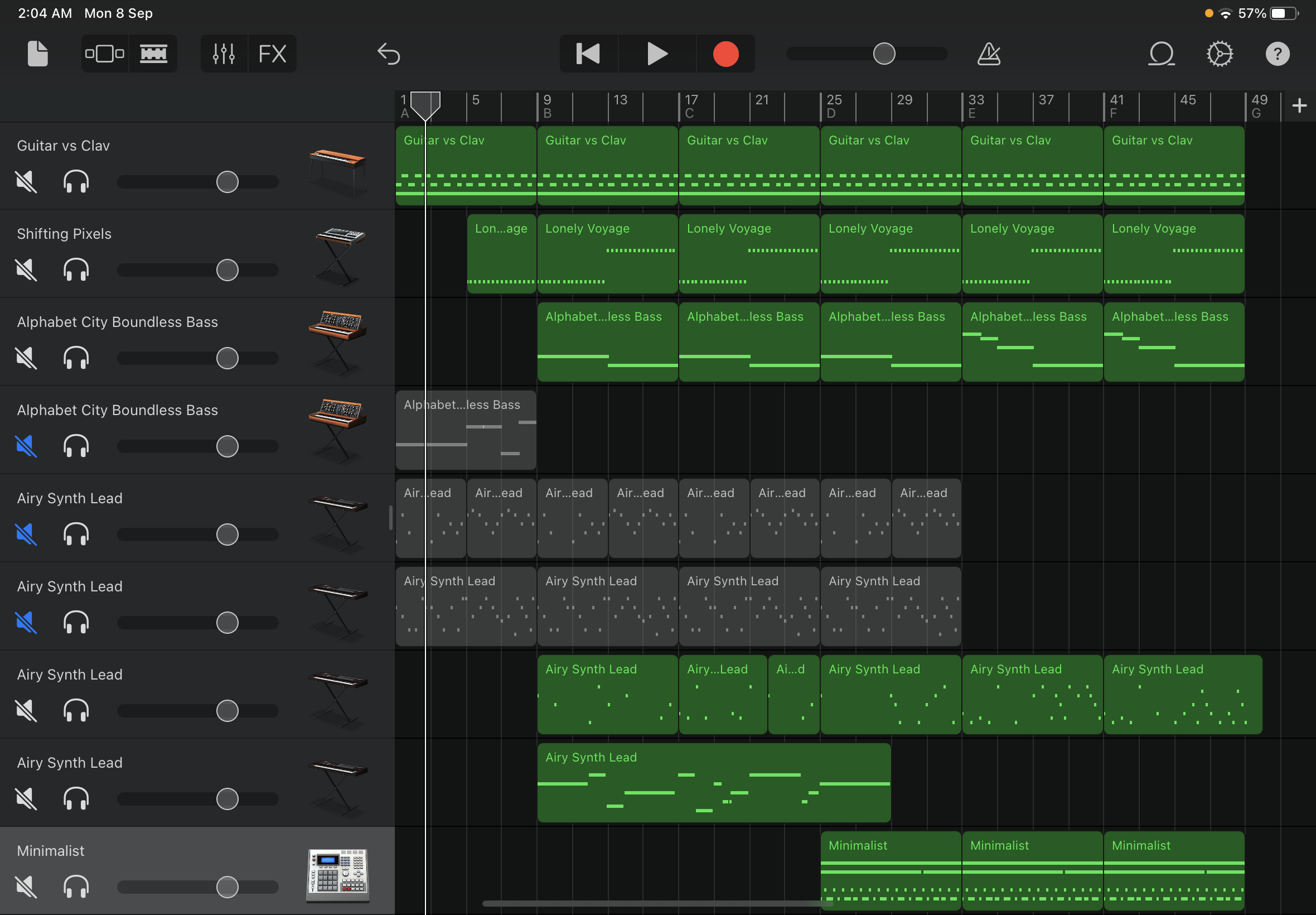Mute the Guitar vs Clav track

[26, 182]
